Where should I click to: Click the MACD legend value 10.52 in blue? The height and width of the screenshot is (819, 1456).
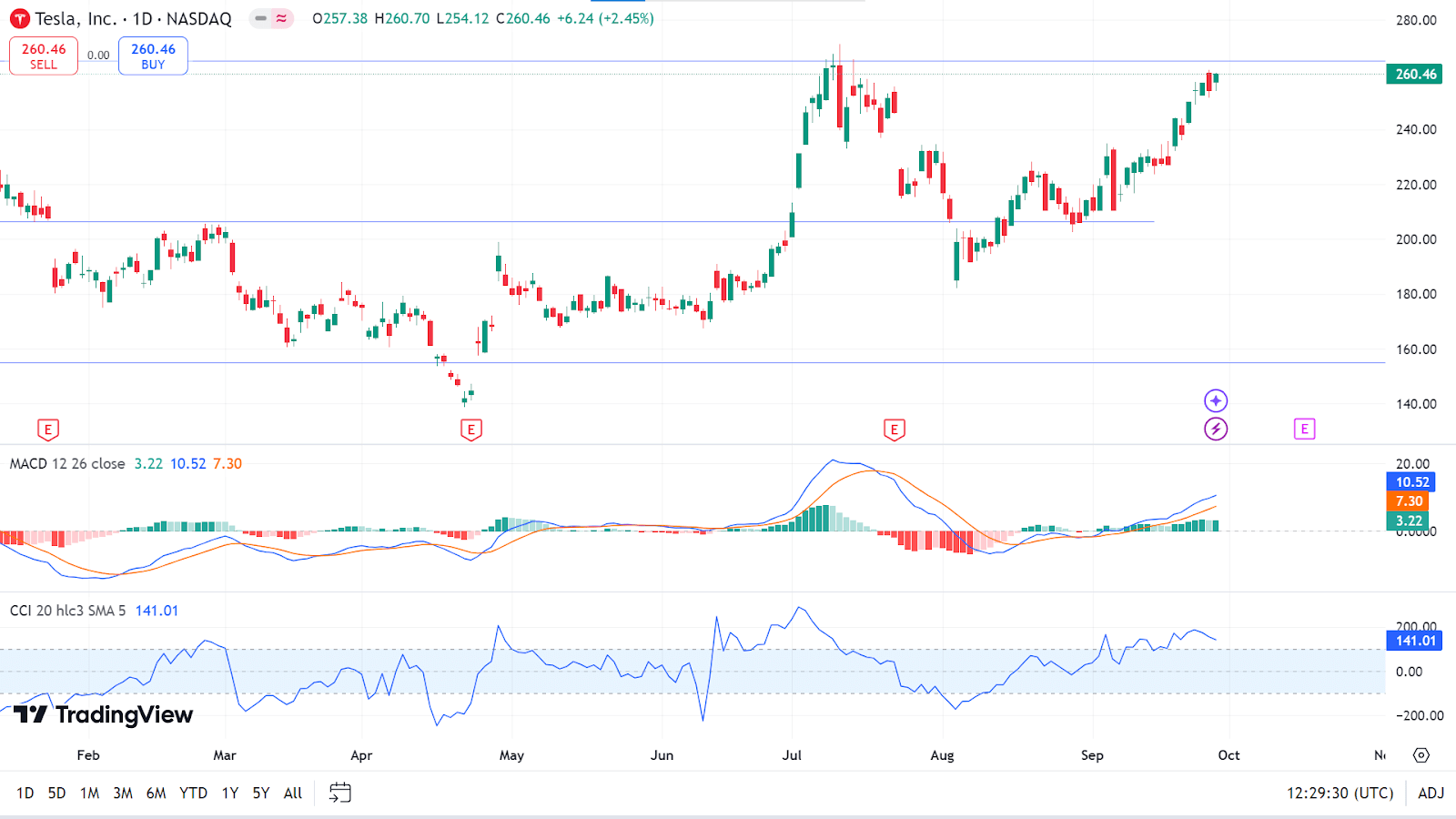187,464
